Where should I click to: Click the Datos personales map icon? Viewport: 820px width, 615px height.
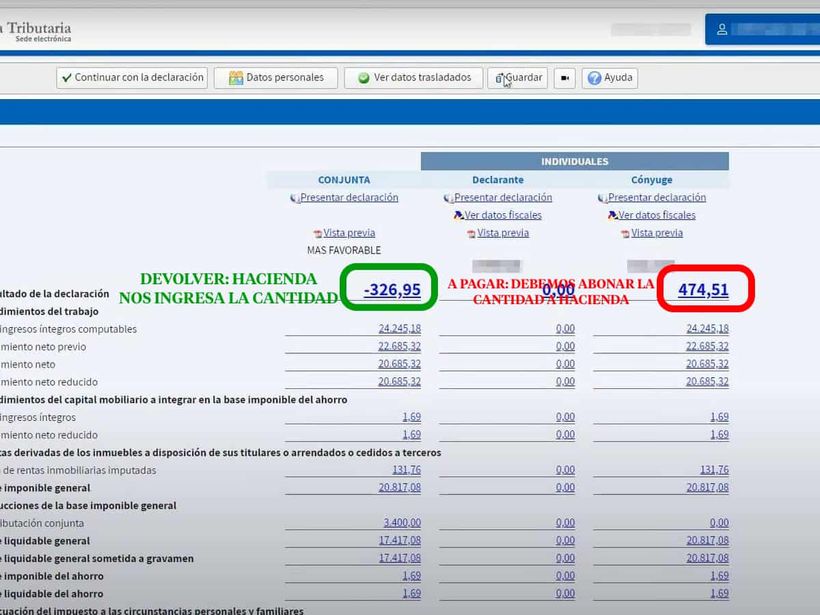236,78
